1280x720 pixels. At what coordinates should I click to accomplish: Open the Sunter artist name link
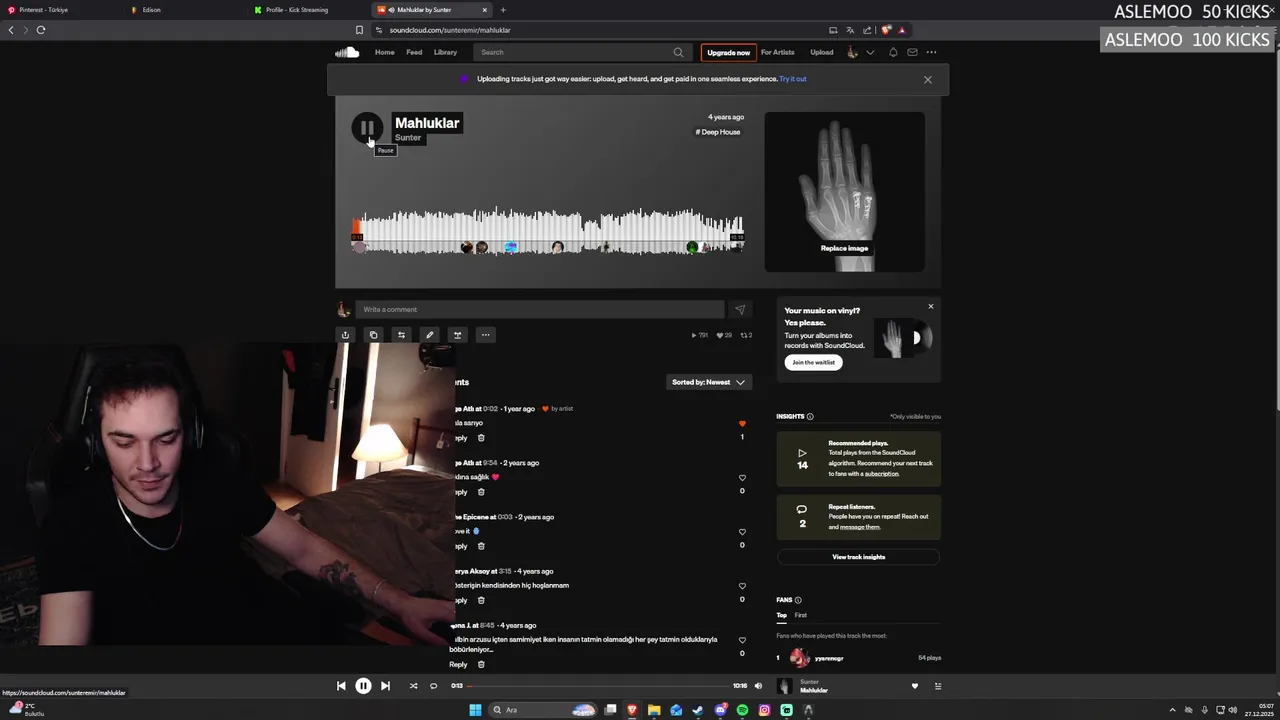(x=408, y=138)
